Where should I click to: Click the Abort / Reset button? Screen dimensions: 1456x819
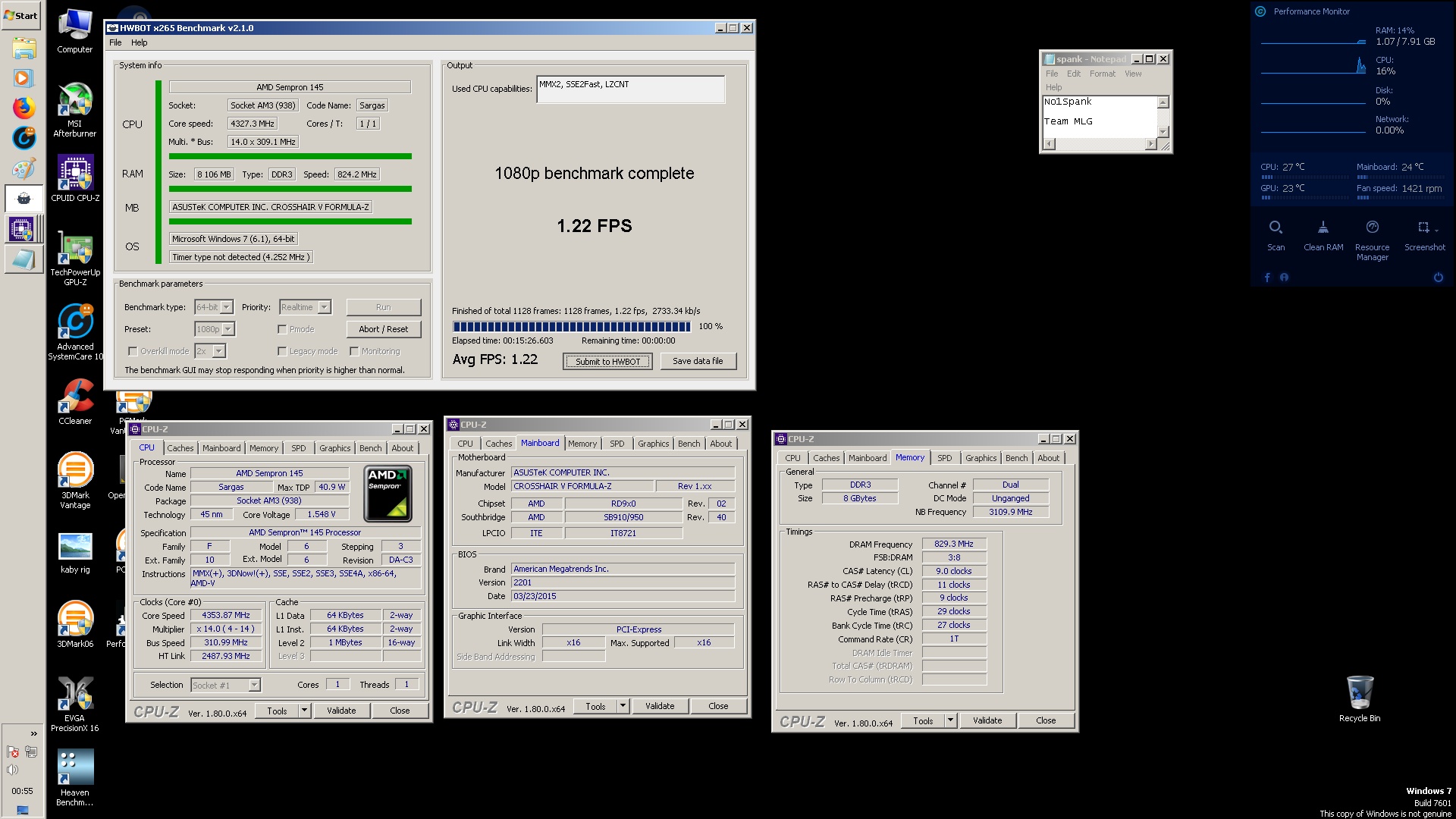(x=383, y=329)
